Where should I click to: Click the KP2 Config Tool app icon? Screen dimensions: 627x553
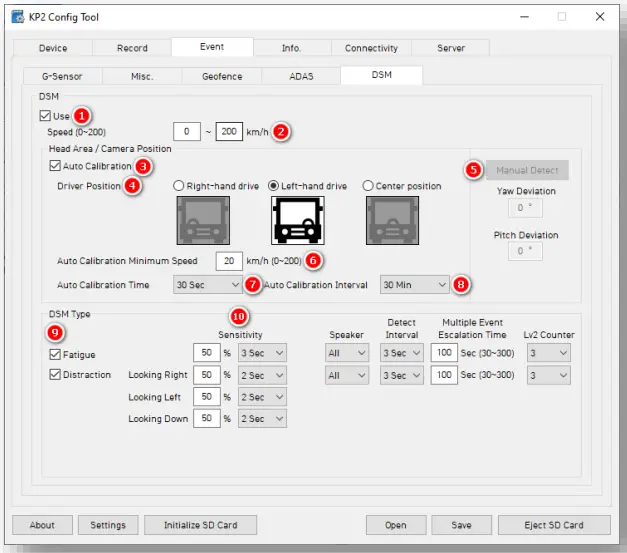[18, 17]
